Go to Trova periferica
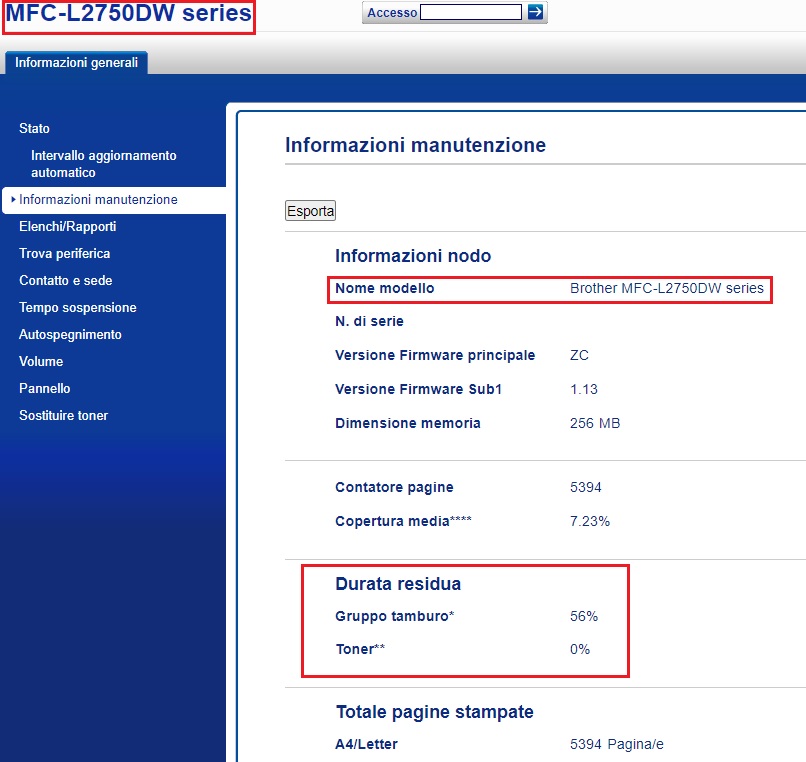Image resolution: width=806 pixels, height=762 pixels. pos(64,253)
